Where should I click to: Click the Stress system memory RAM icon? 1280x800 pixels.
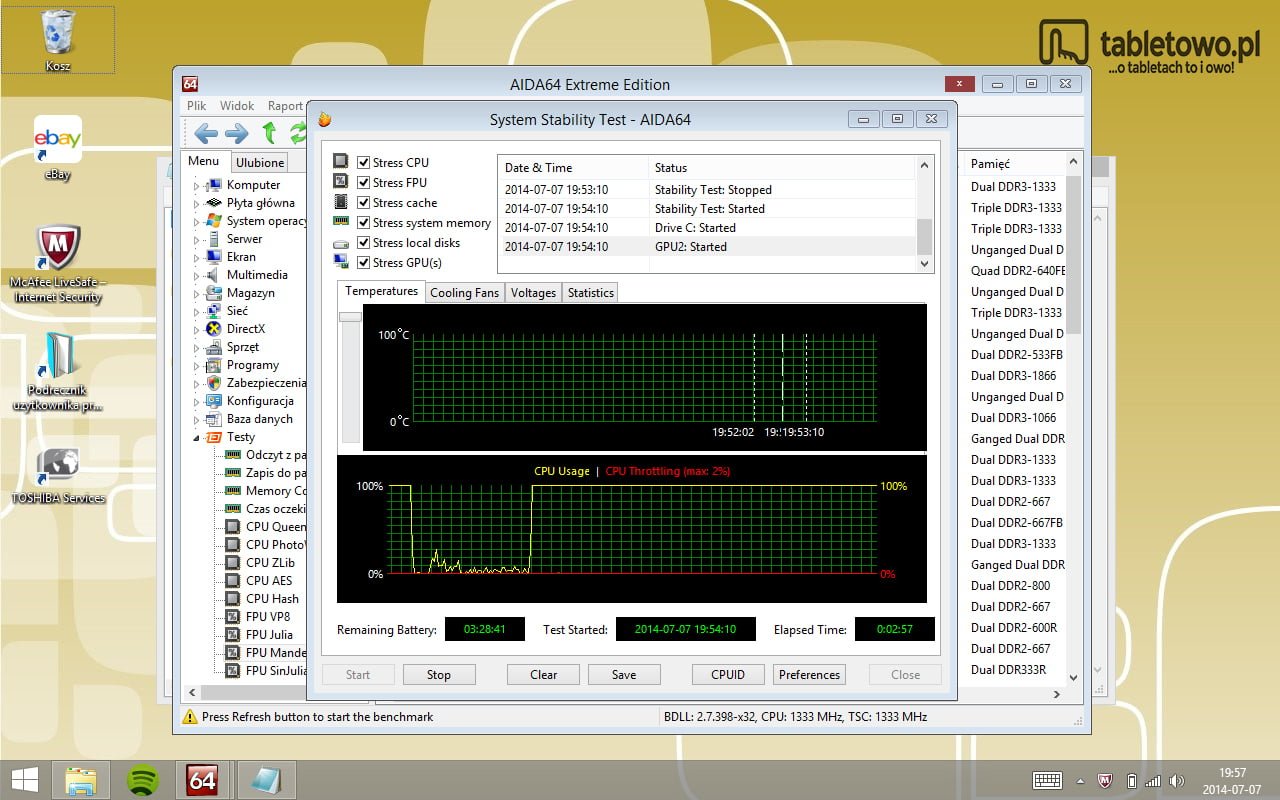coord(341,222)
